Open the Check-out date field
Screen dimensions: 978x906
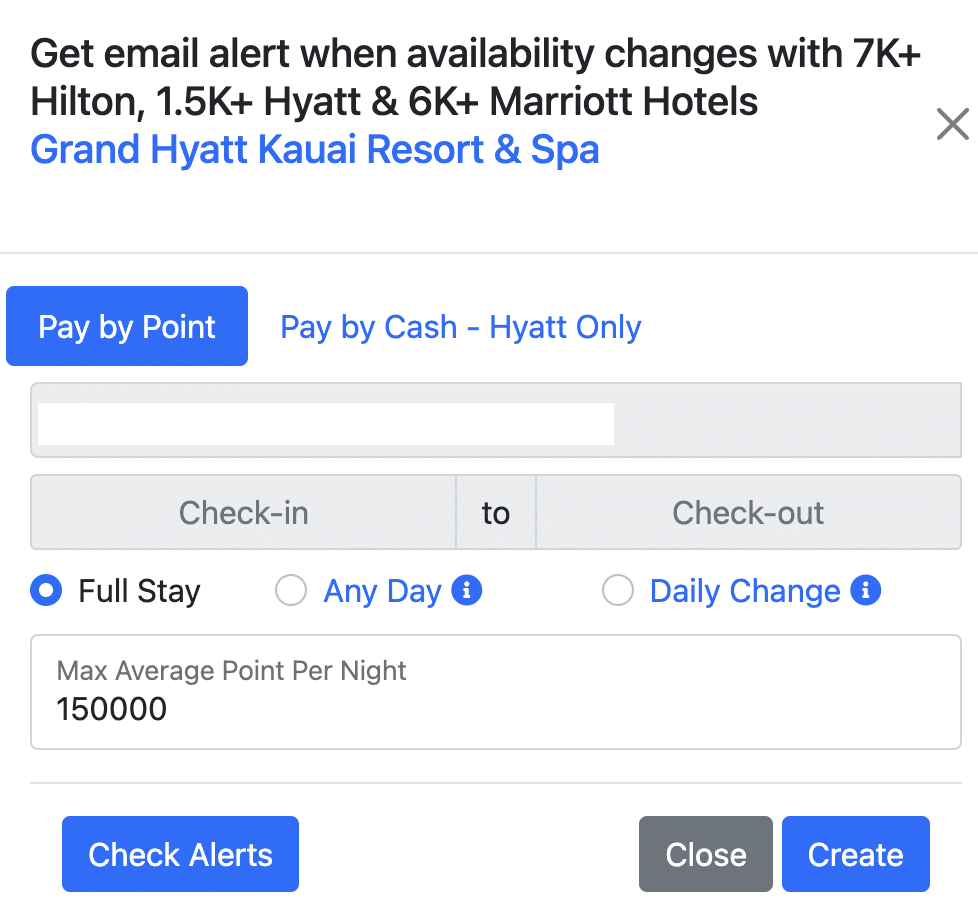click(748, 513)
